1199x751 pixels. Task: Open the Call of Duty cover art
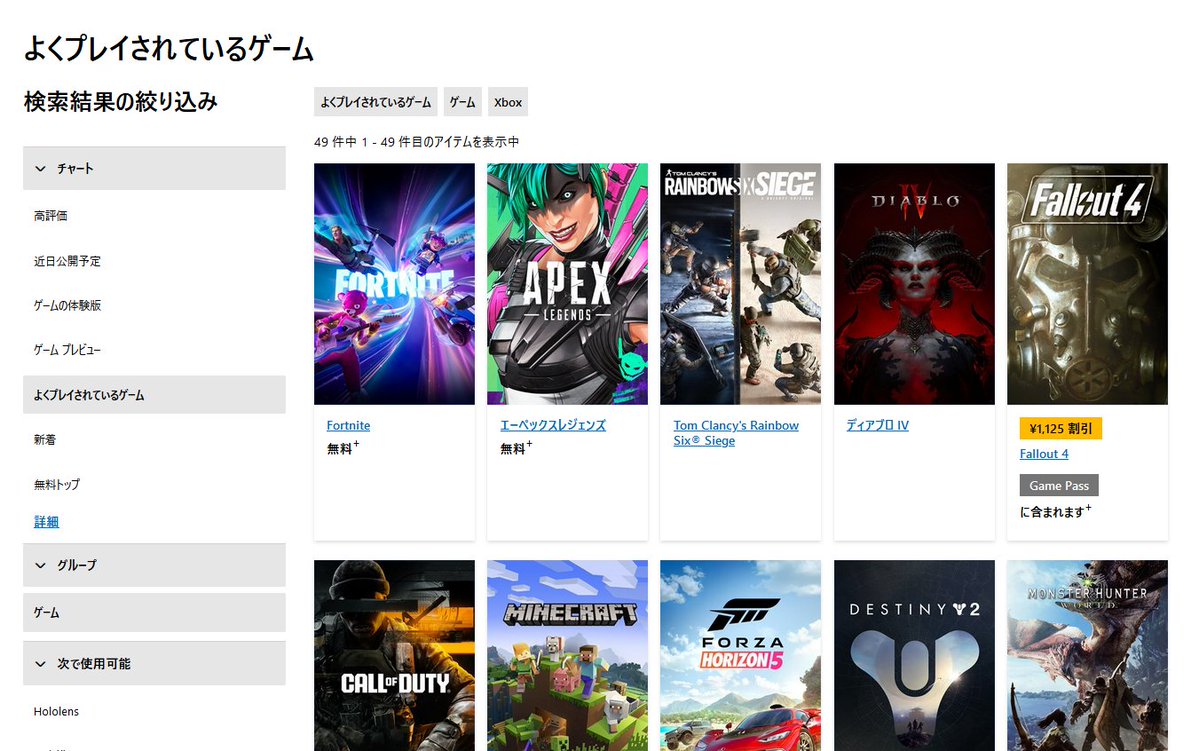coord(395,655)
